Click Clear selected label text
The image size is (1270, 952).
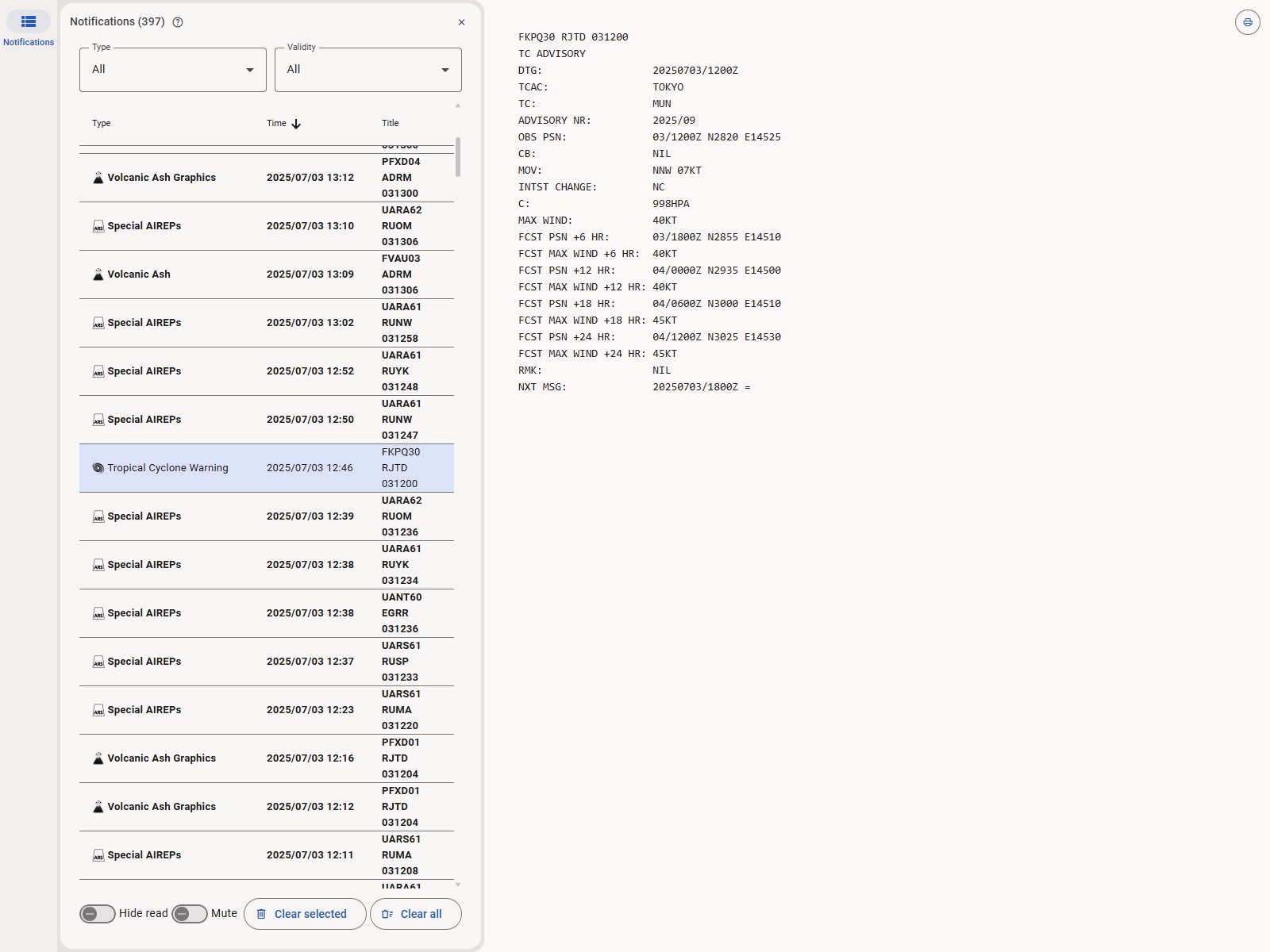click(310, 914)
